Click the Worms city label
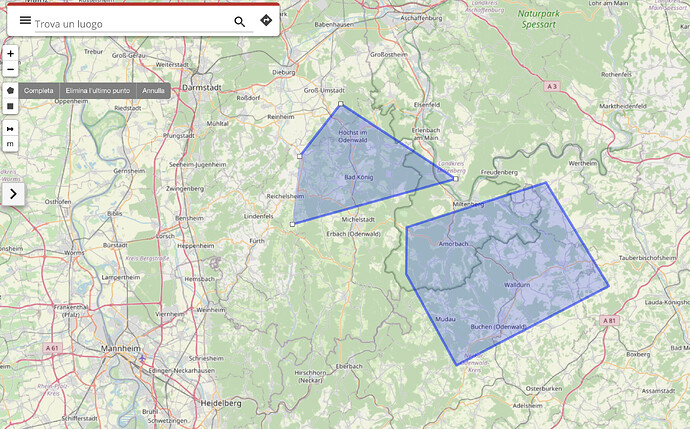 click(74, 253)
